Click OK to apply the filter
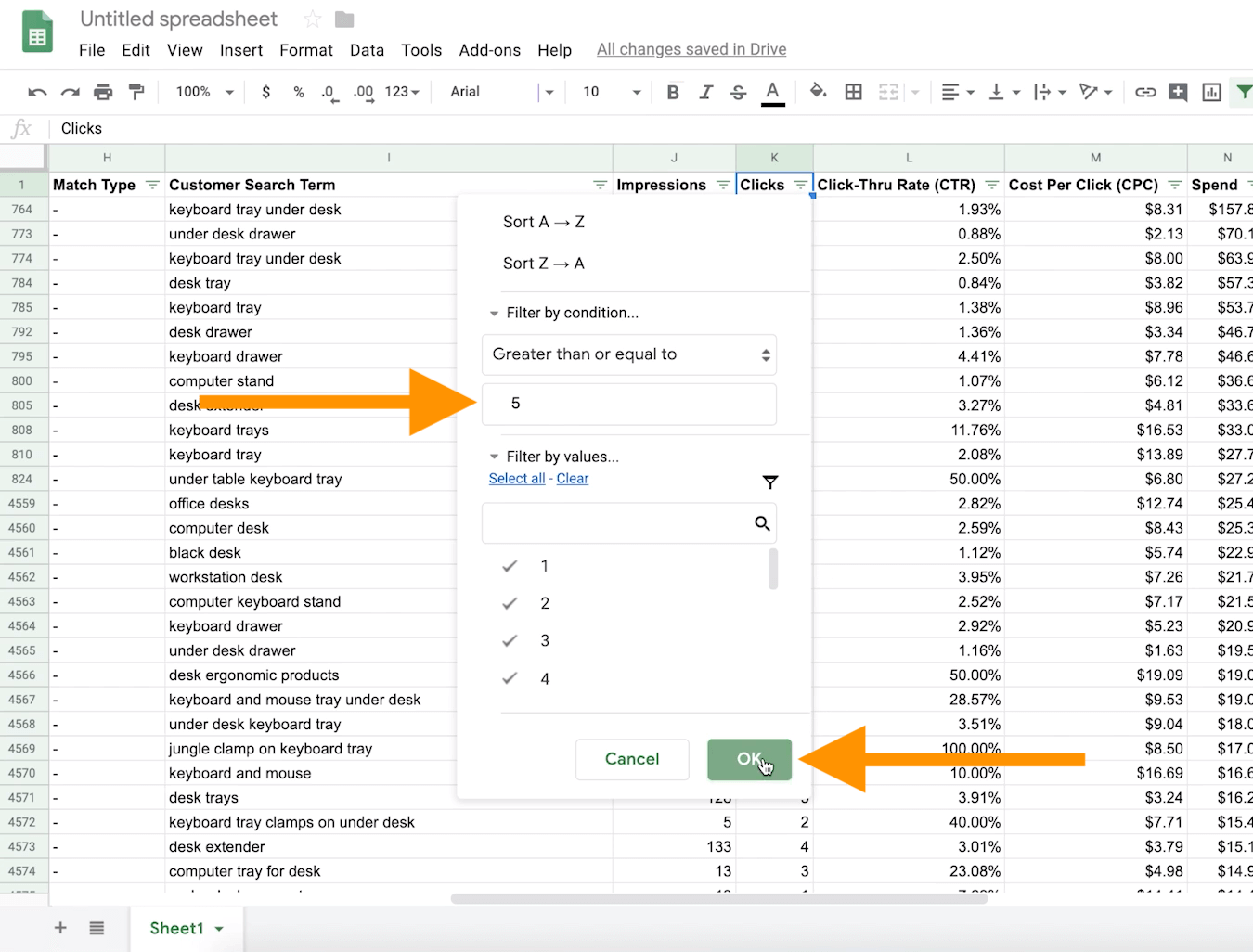 point(749,759)
